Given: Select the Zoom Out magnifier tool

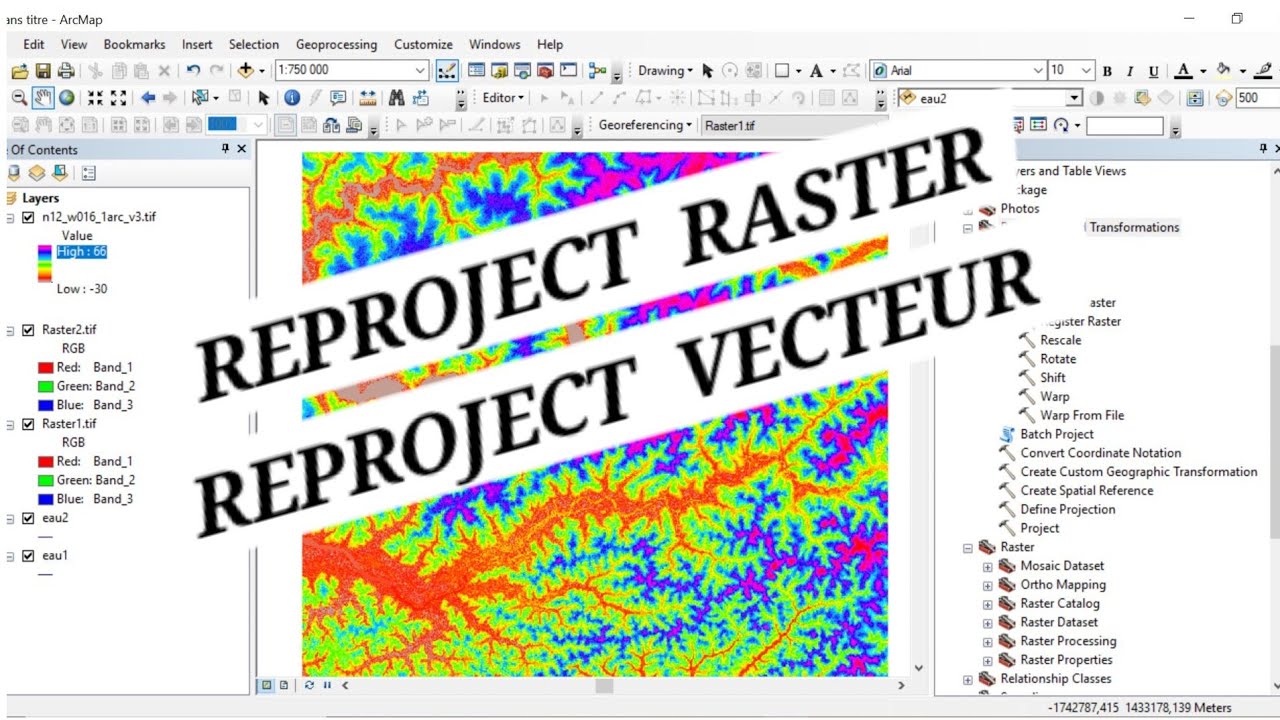Looking at the screenshot, I should [x=19, y=98].
